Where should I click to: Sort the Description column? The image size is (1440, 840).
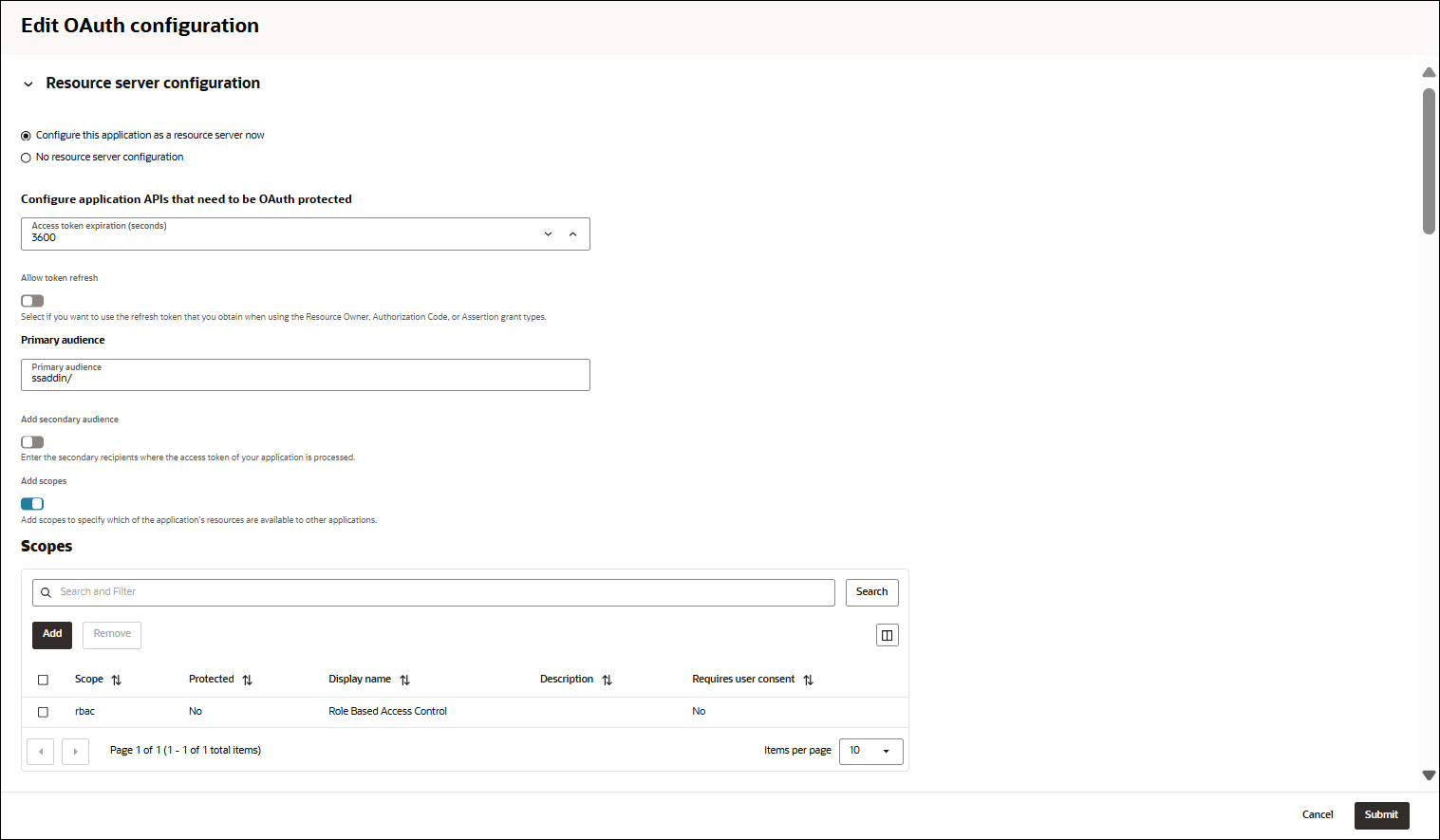point(608,679)
